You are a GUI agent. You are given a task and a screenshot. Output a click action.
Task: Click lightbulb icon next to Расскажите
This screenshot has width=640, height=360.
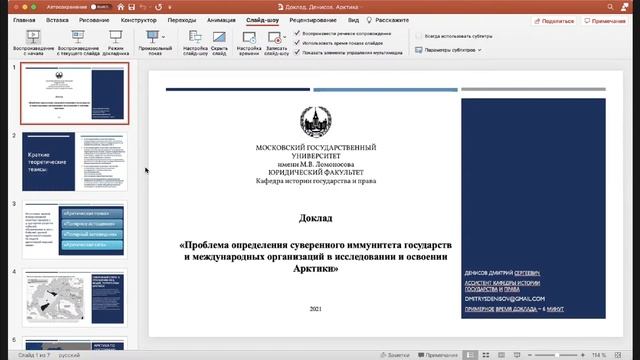point(369,20)
